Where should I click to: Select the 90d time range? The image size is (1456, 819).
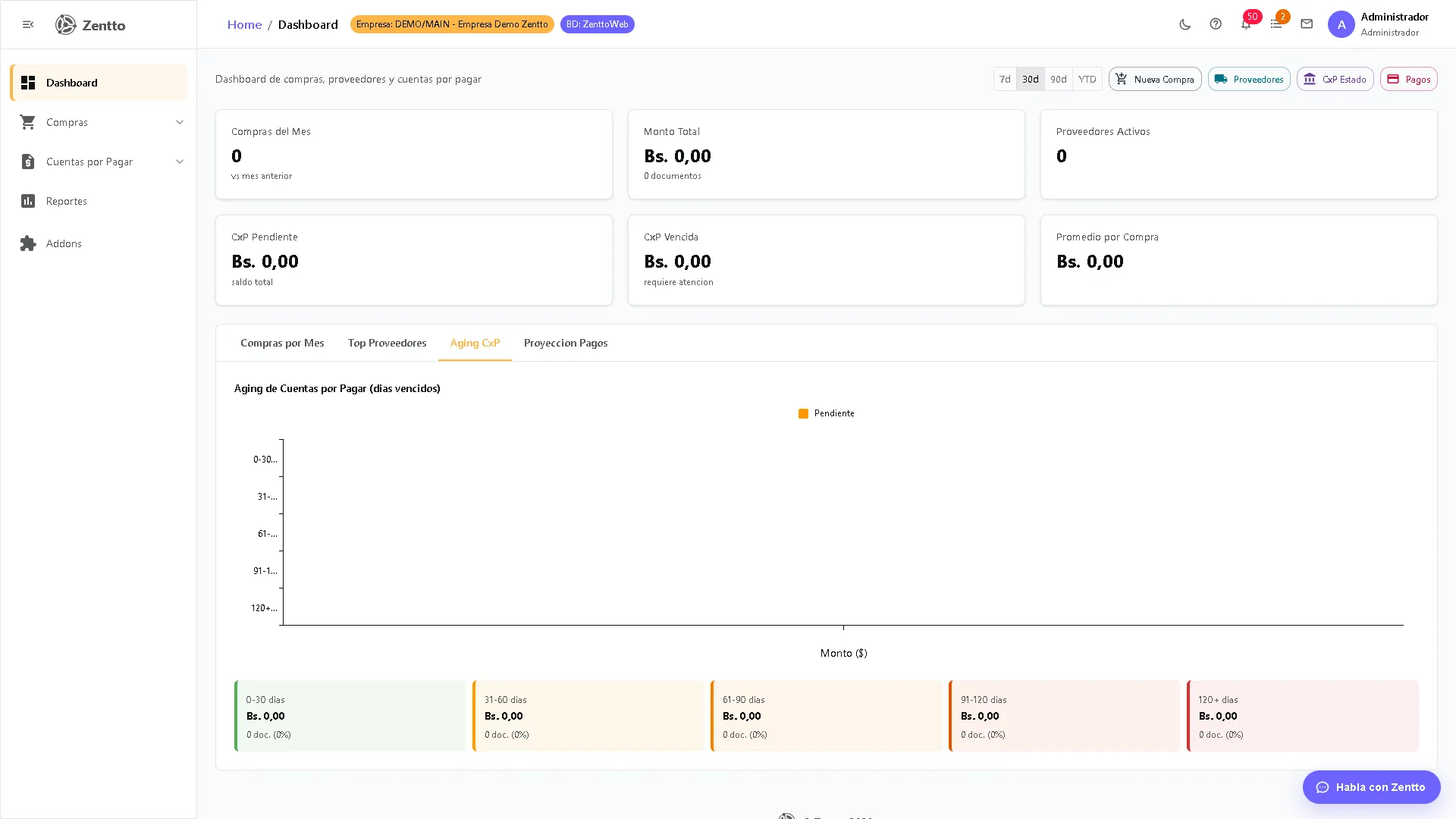pos(1059,79)
